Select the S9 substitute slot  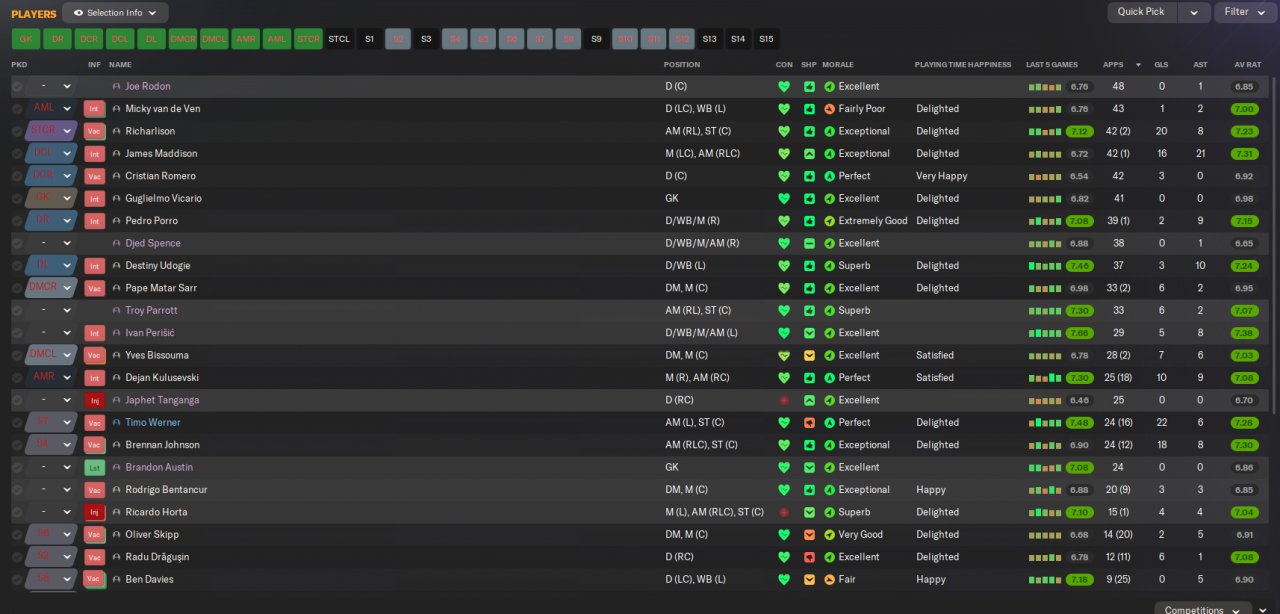(597, 39)
